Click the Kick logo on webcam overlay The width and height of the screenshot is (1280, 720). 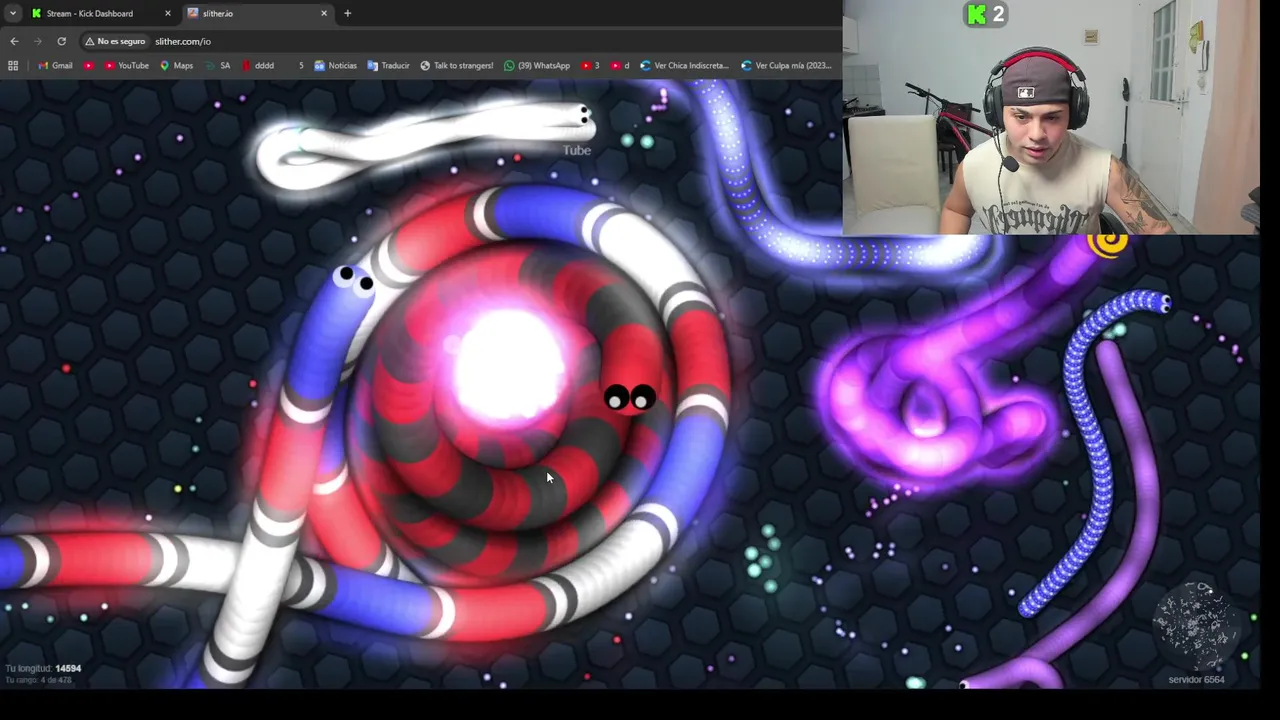point(976,14)
